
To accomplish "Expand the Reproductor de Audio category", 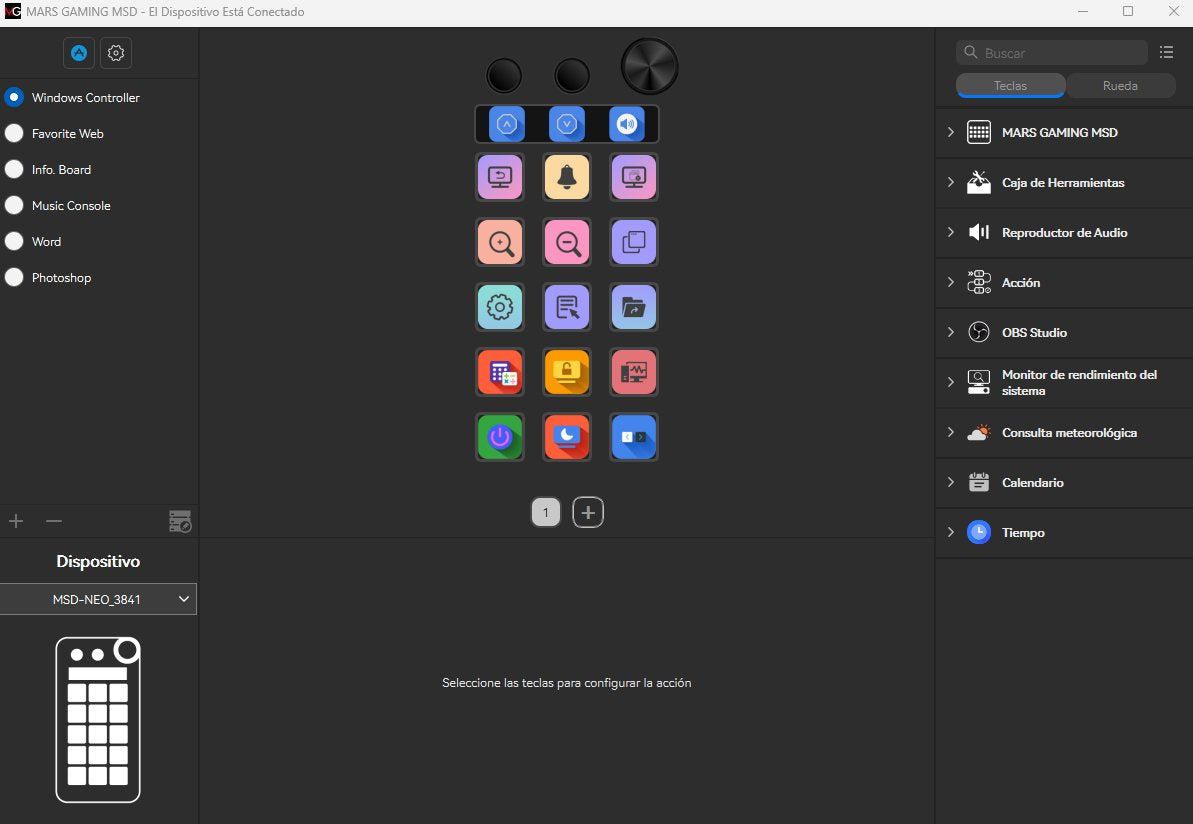I will coord(1064,233).
